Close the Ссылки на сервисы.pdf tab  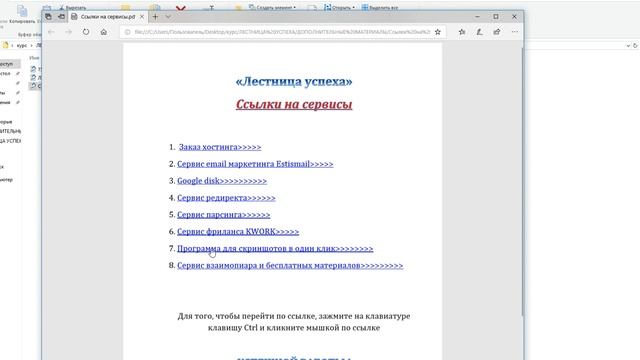pyautogui.click(x=142, y=17)
